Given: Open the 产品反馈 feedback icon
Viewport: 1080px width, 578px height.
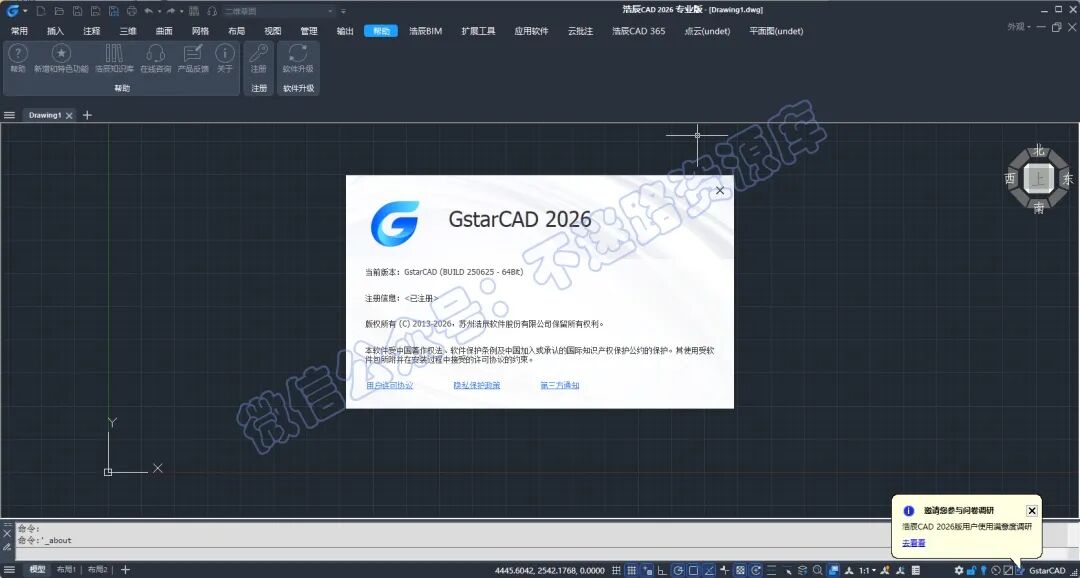Looking at the screenshot, I should tap(193, 54).
